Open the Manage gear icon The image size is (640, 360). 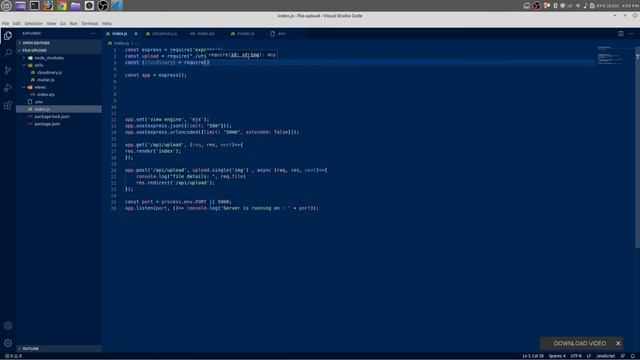pos(8,343)
